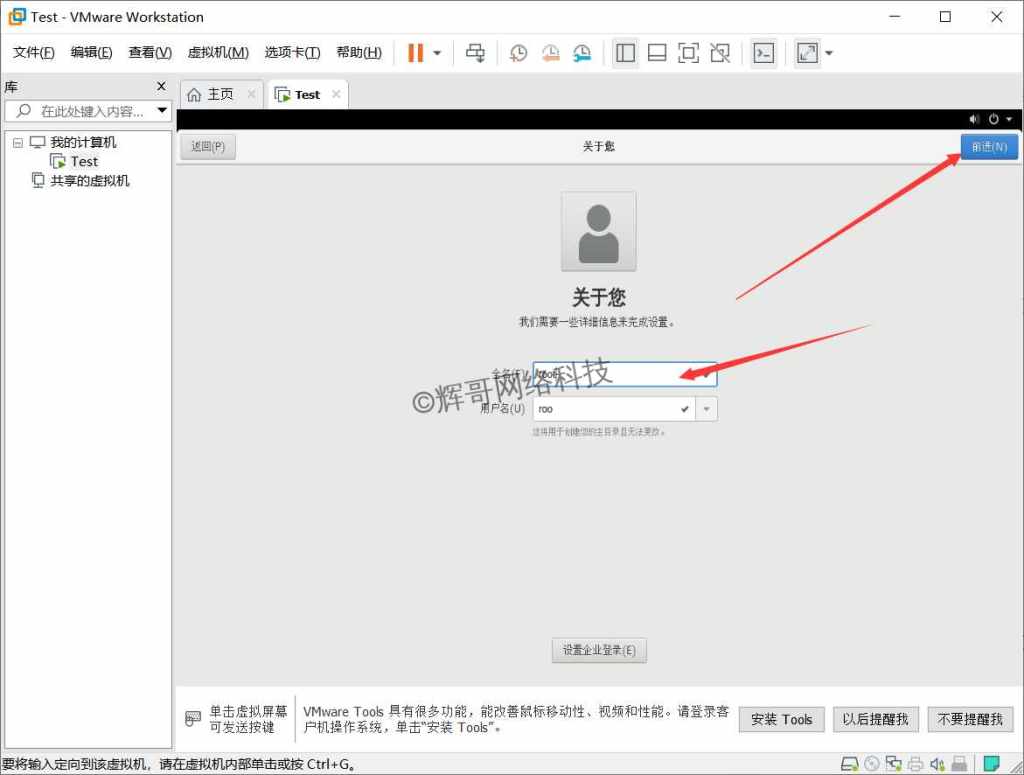This screenshot has width=1024, height=775.
Task: Open the console view icon
Action: click(x=763, y=53)
